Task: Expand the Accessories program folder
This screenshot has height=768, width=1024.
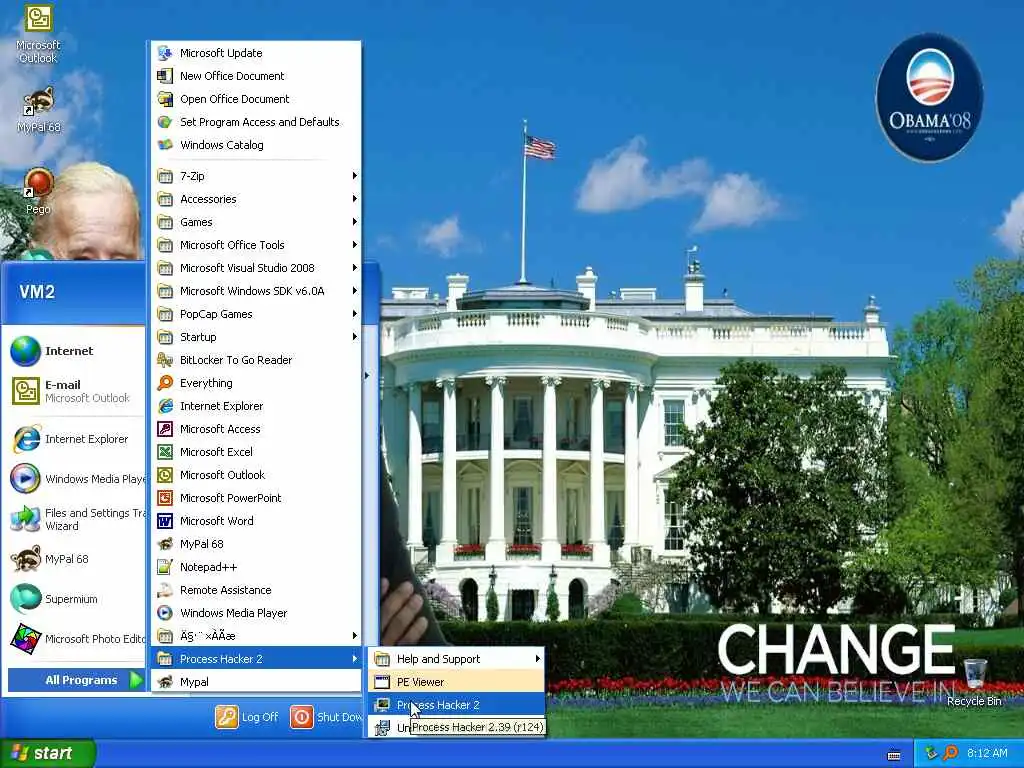Action: point(257,199)
